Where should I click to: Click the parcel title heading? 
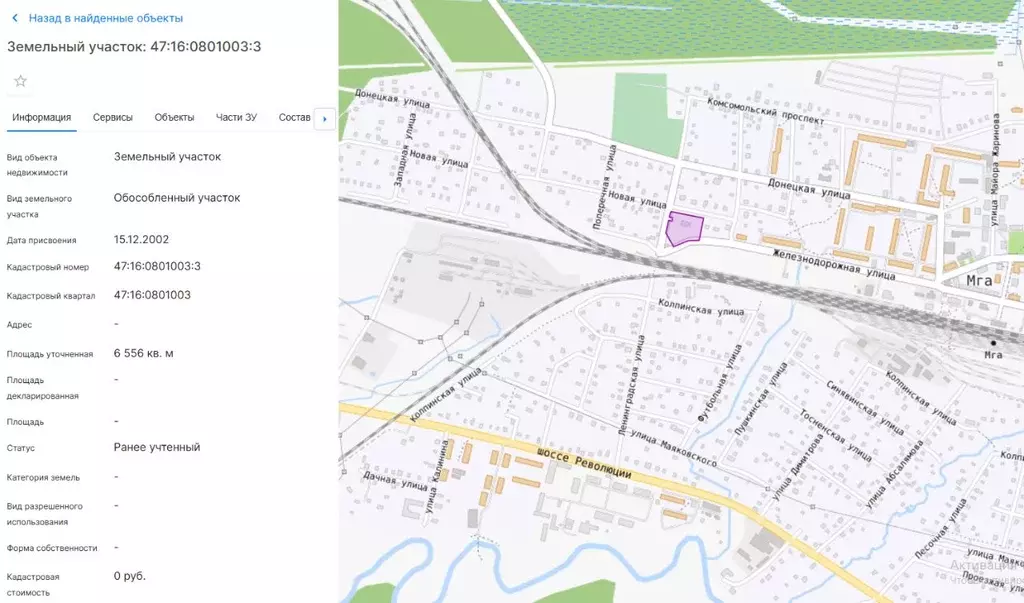[x=134, y=46]
